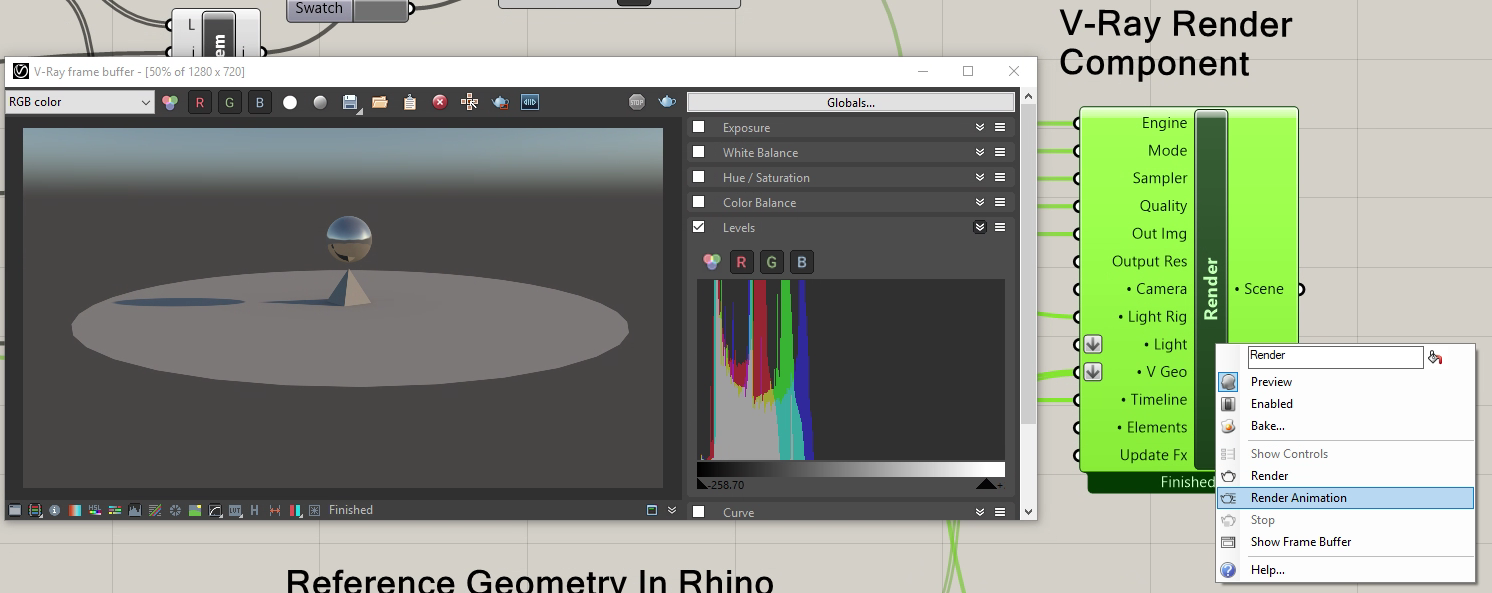Viewport: 1492px width, 593px height.
Task: Enable the White Balance checkbox
Action: tap(699, 152)
